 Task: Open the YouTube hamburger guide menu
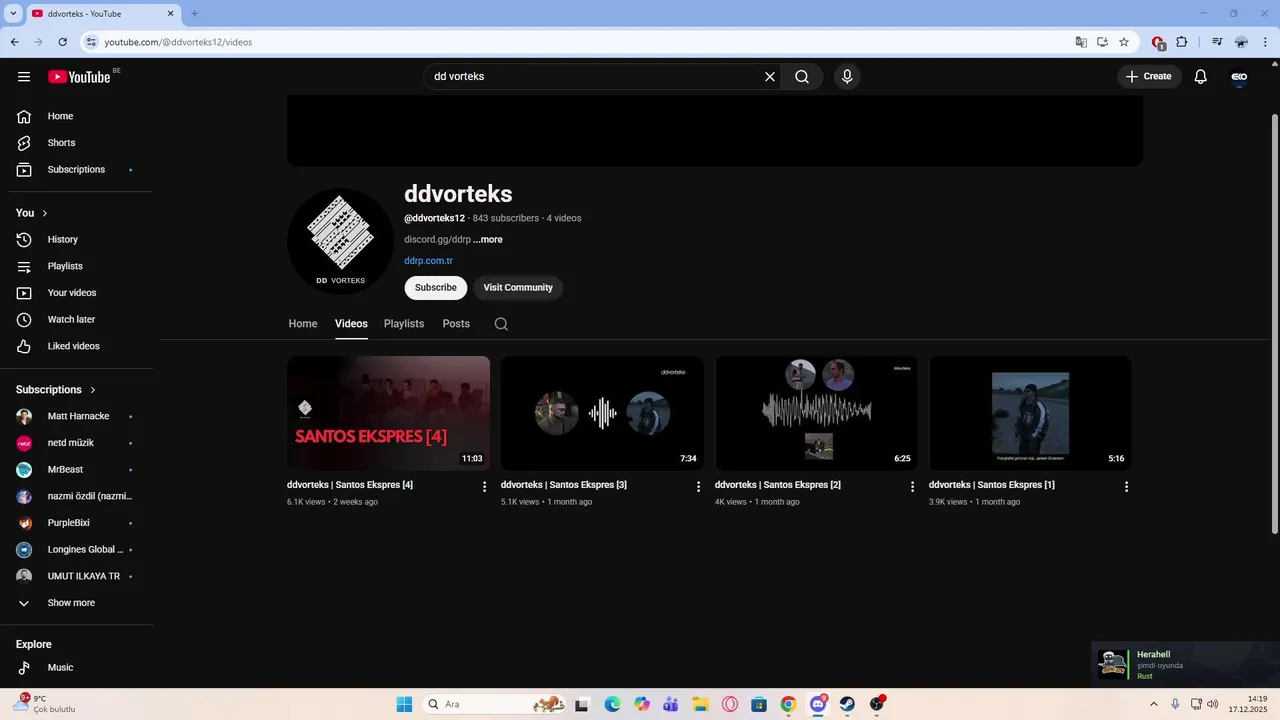point(24,77)
